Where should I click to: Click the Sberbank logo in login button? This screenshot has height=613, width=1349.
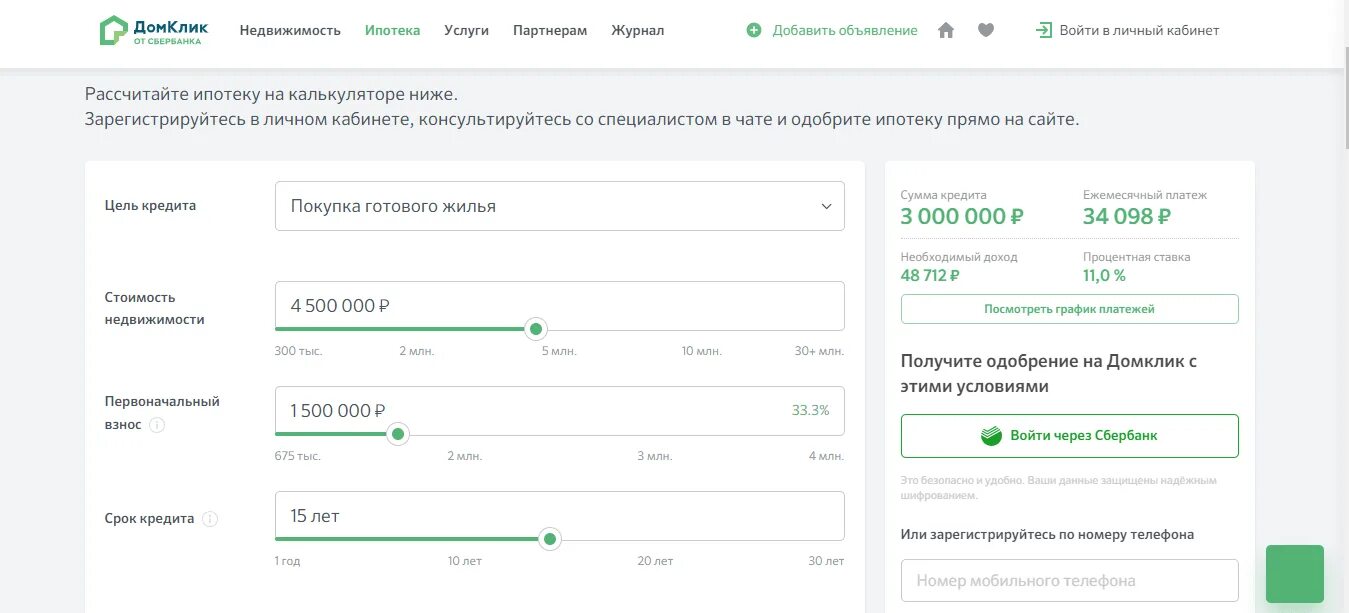pos(991,436)
